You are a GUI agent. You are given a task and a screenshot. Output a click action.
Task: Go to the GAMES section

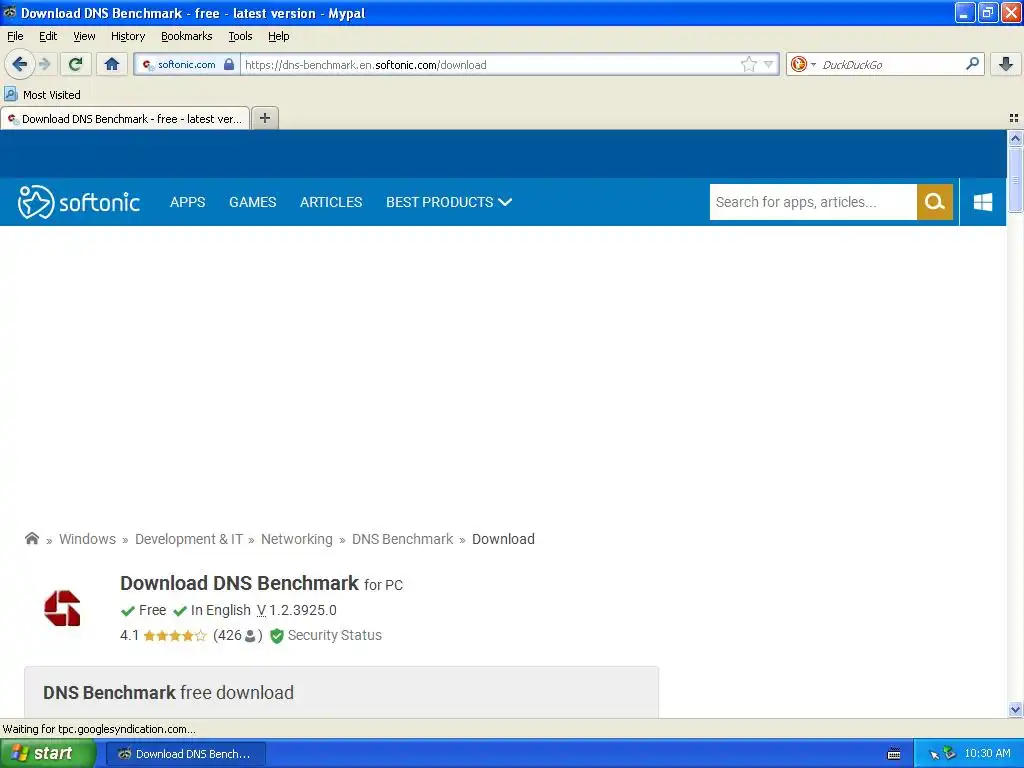pyautogui.click(x=252, y=202)
